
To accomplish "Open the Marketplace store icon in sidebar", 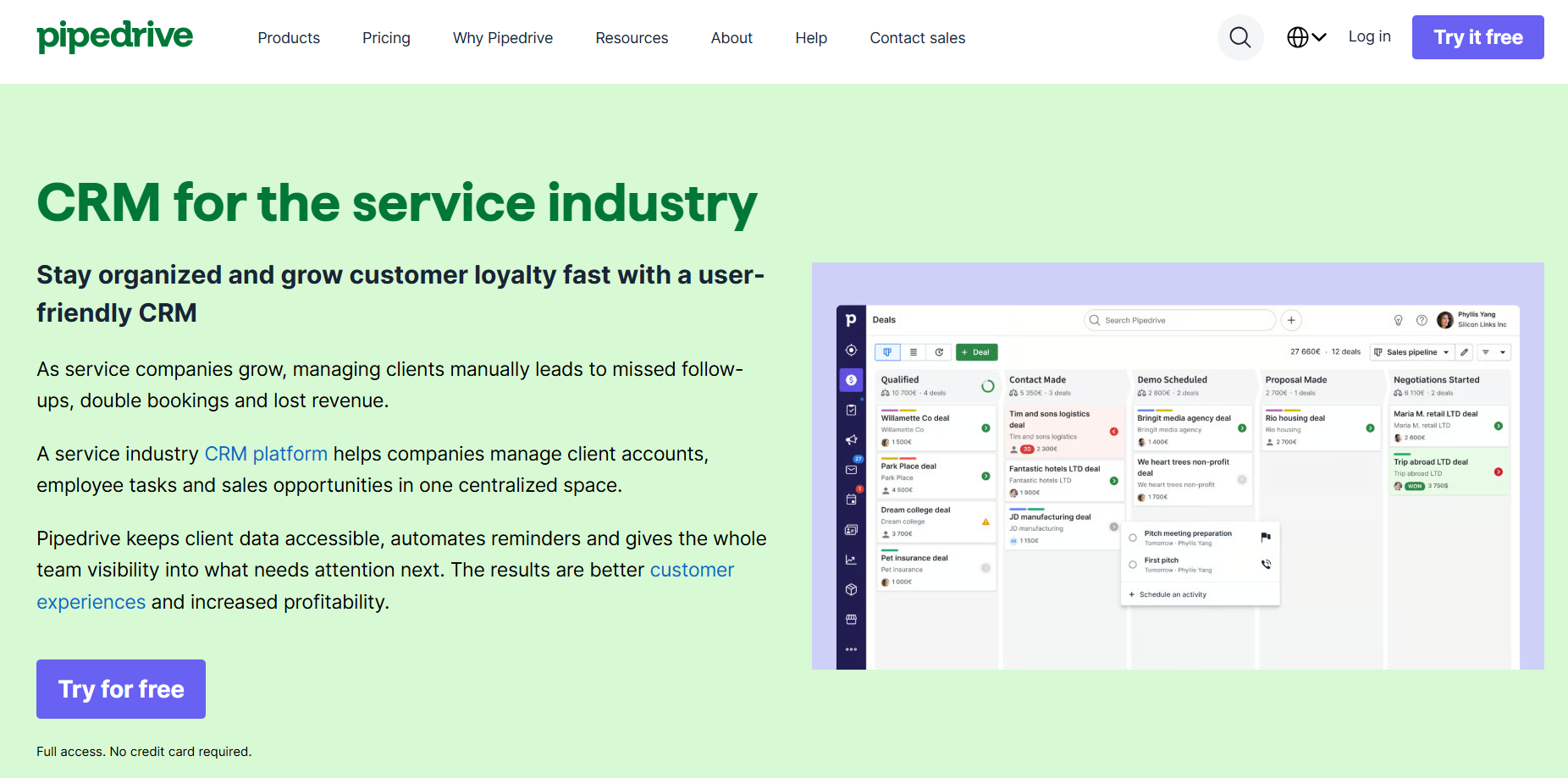I will [851, 620].
